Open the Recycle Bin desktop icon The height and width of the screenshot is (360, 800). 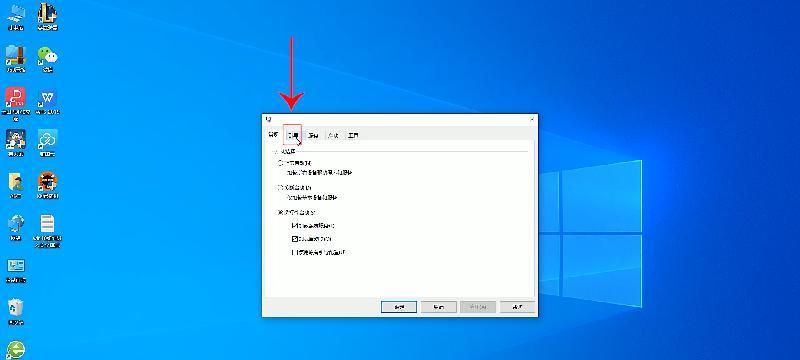coord(16,312)
